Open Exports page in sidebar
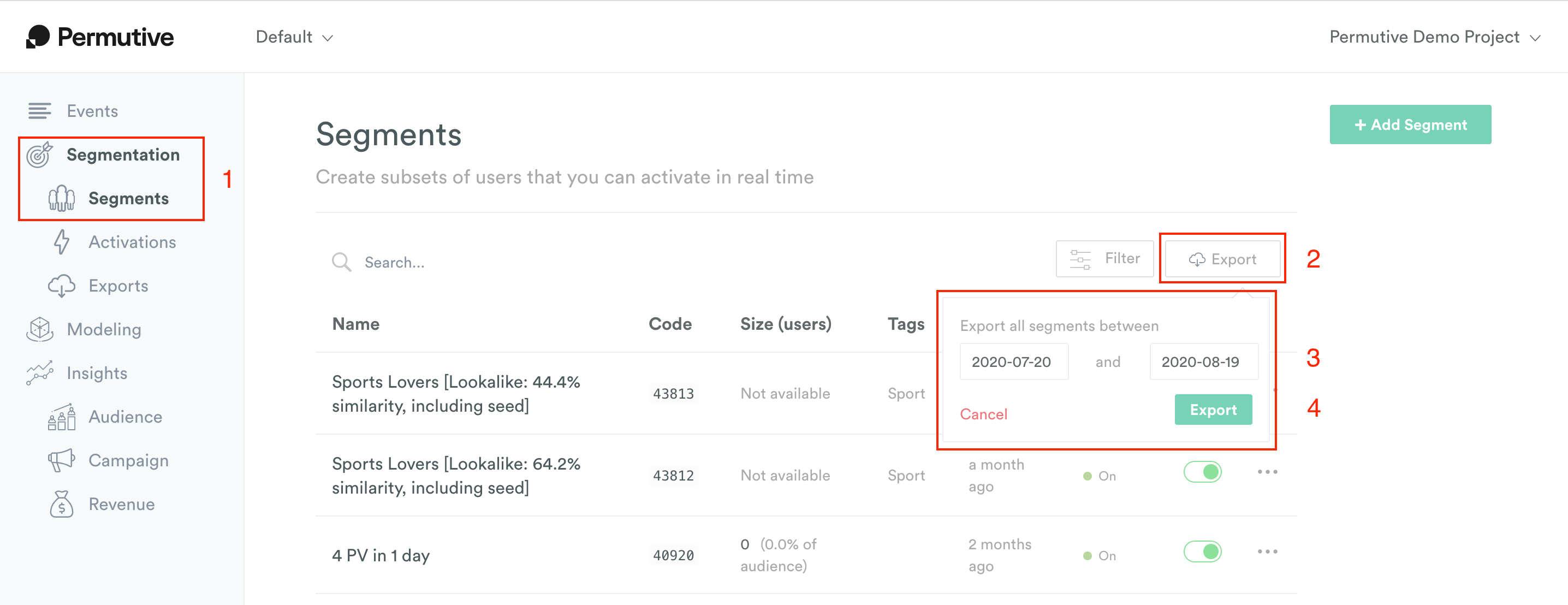 point(118,286)
